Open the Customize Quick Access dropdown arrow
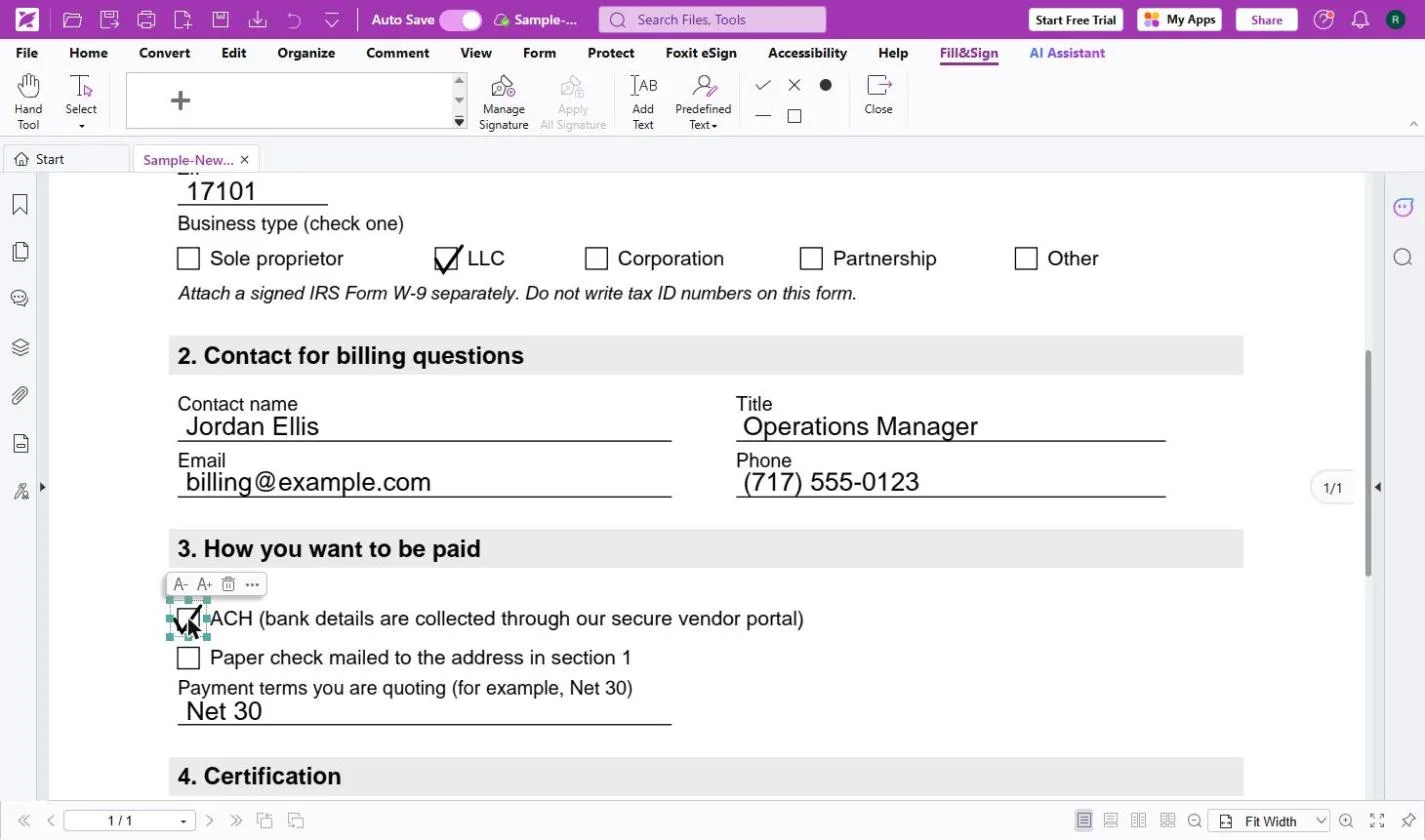The width and height of the screenshot is (1425, 840). tap(333, 20)
